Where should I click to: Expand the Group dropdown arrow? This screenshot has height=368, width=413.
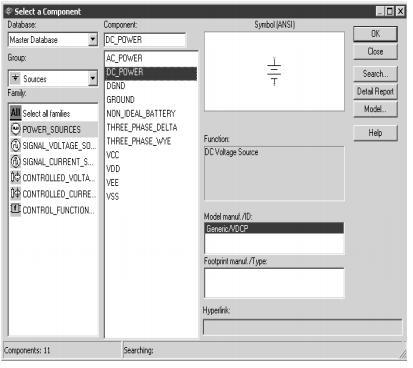click(93, 79)
